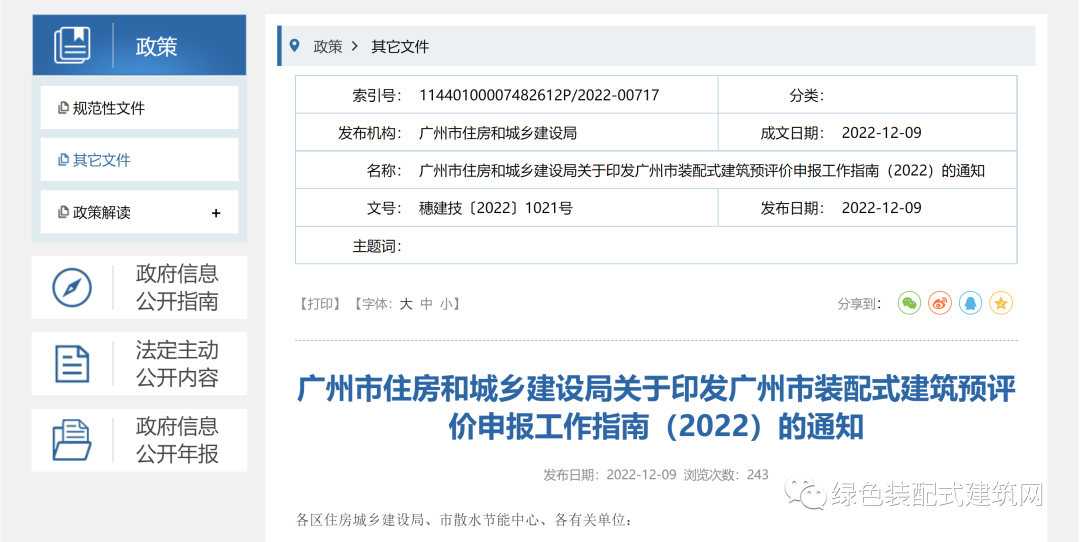The image size is (1080, 542).
Task: Open the 政府信息公开年报 link
Action: 177,440
